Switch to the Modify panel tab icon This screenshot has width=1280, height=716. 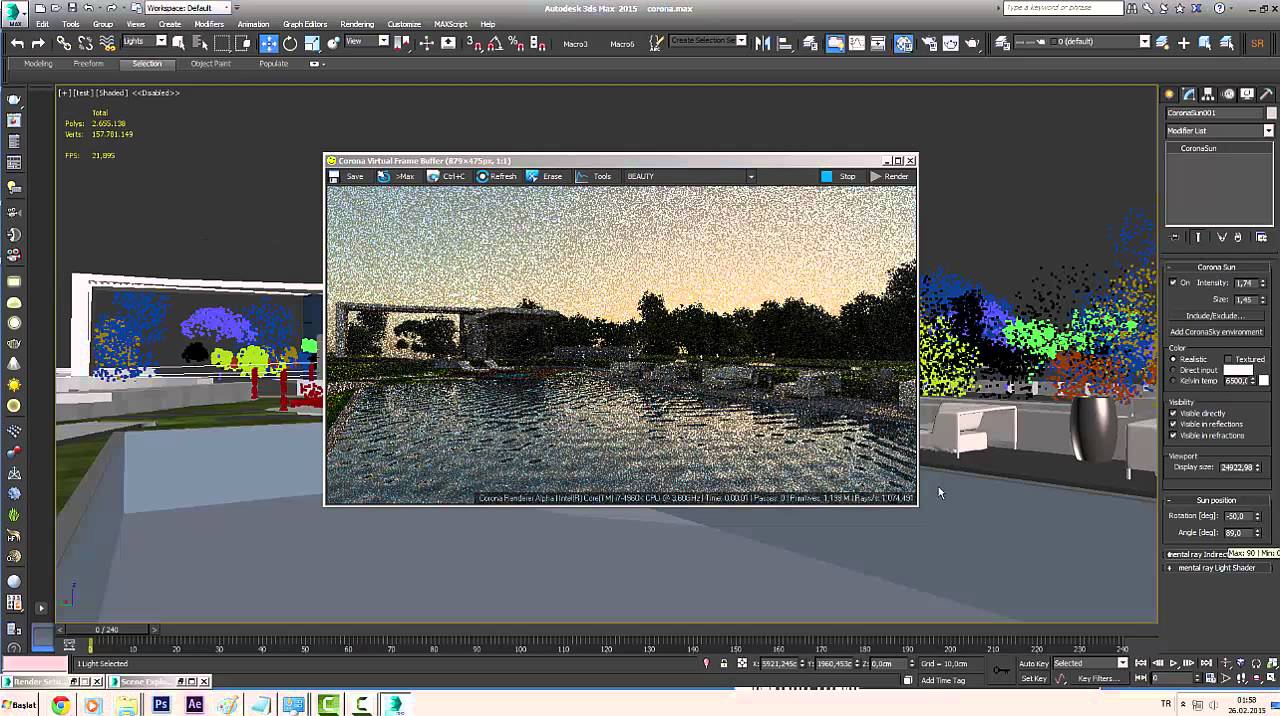pyautogui.click(x=1189, y=94)
